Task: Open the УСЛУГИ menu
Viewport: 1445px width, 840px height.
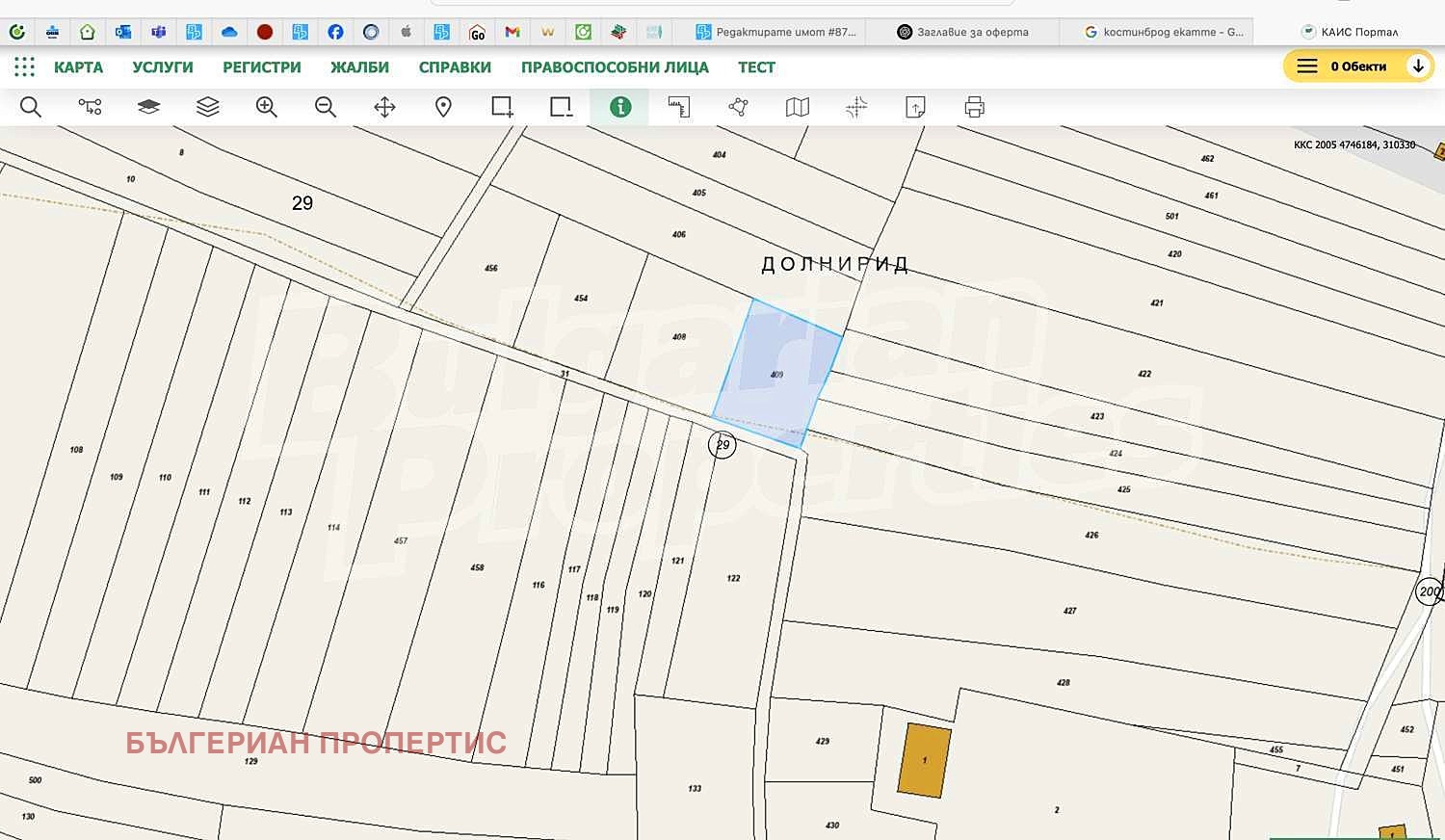Action: pyautogui.click(x=163, y=67)
